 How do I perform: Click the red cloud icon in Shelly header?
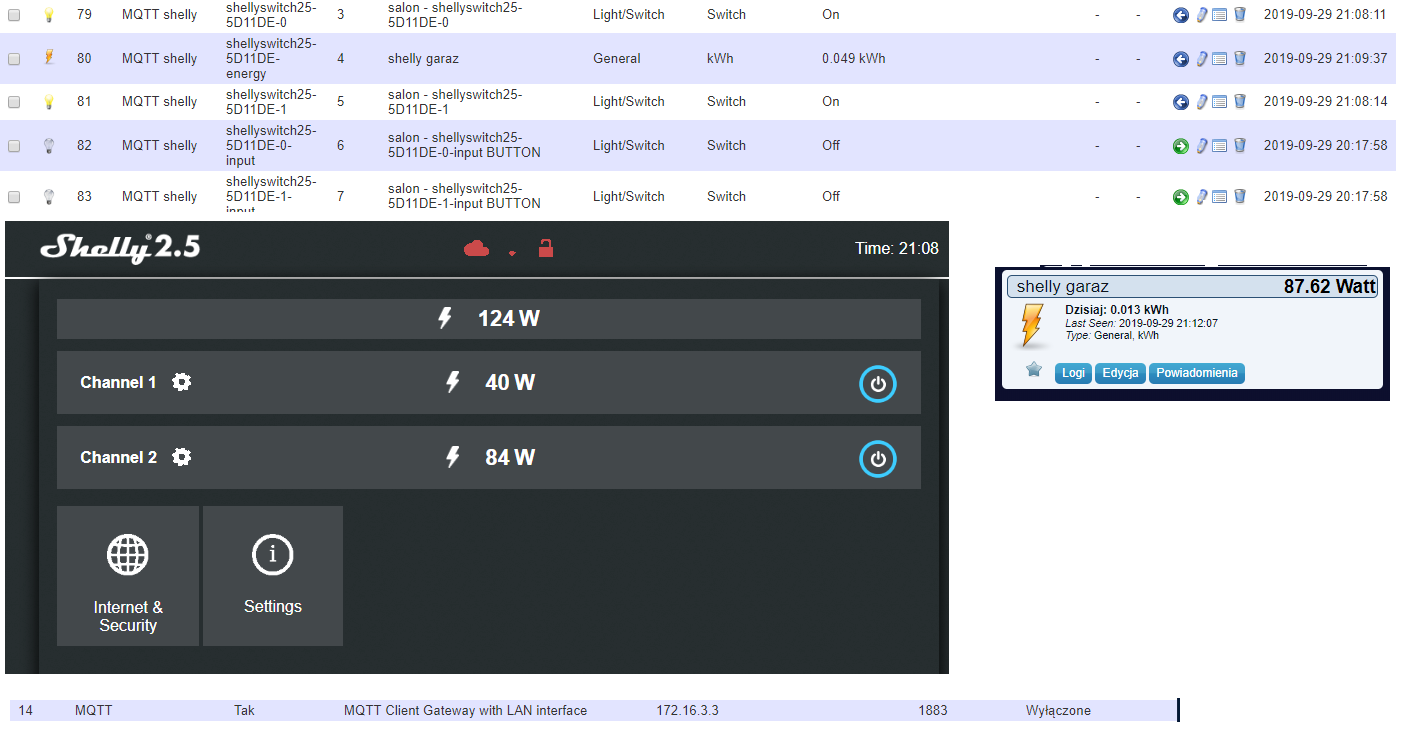click(476, 248)
